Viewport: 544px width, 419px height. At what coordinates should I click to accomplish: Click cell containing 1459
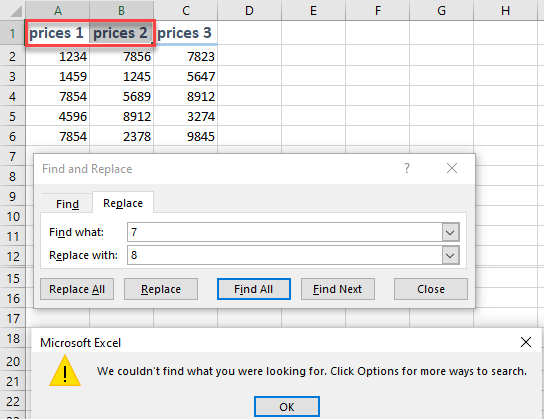coord(58,76)
